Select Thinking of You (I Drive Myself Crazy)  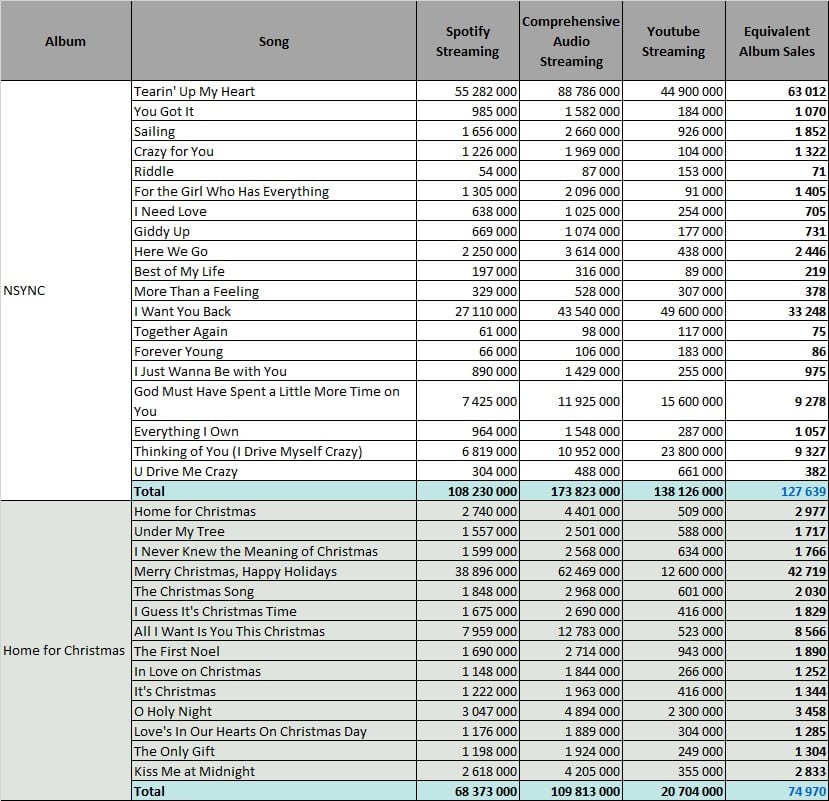click(x=274, y=452)
